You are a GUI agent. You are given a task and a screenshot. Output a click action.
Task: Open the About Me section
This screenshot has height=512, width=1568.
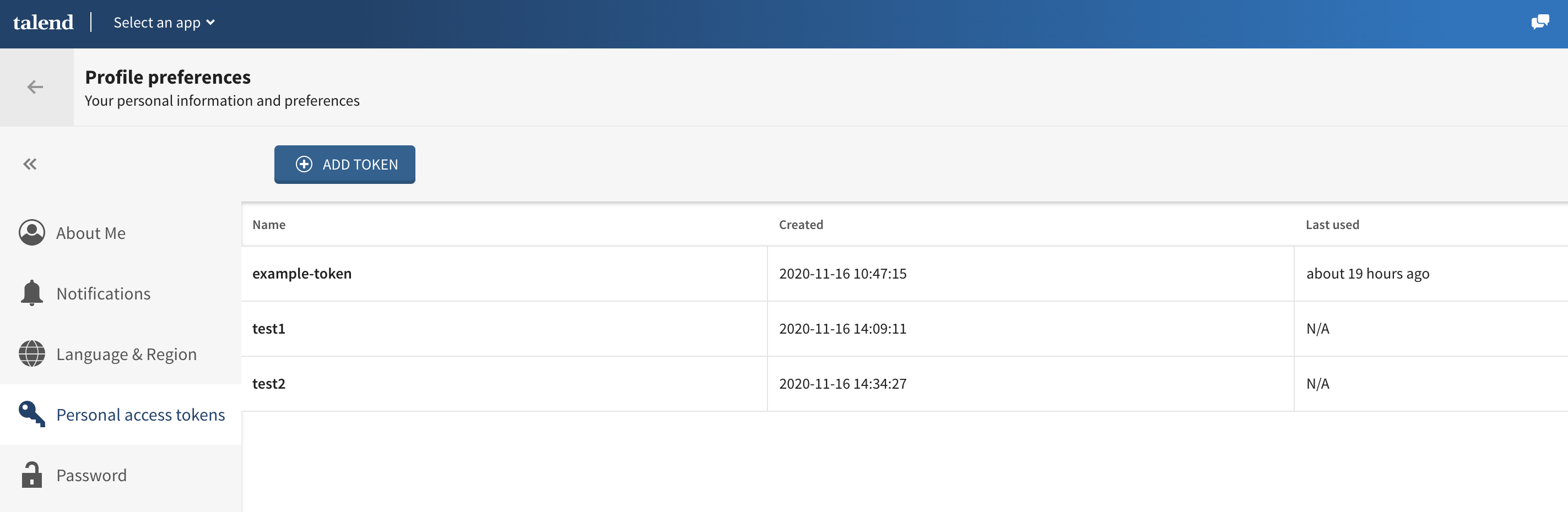(x=91, y=233)
